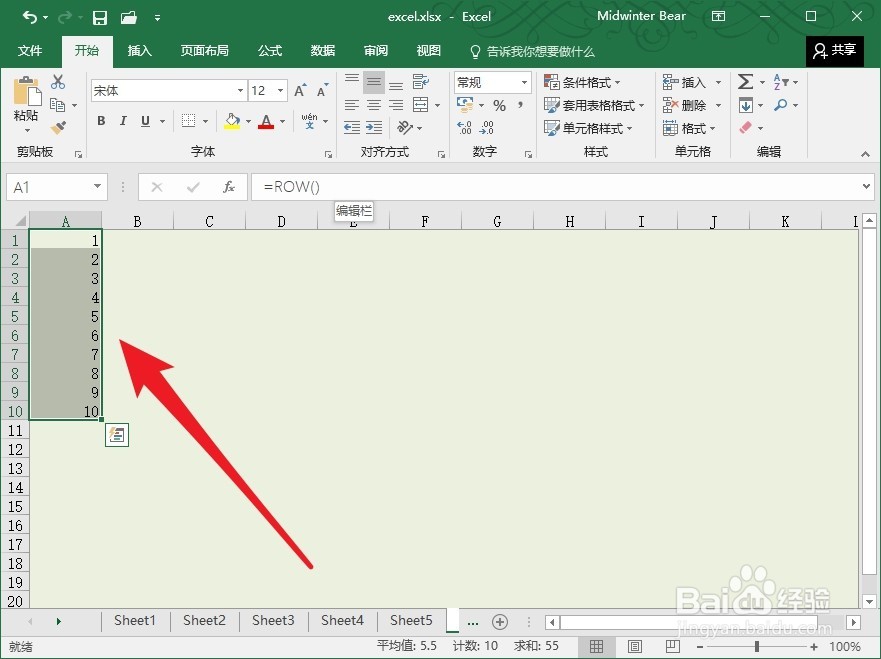Switch to the 数据 Data tab

[x=323, y=51]
